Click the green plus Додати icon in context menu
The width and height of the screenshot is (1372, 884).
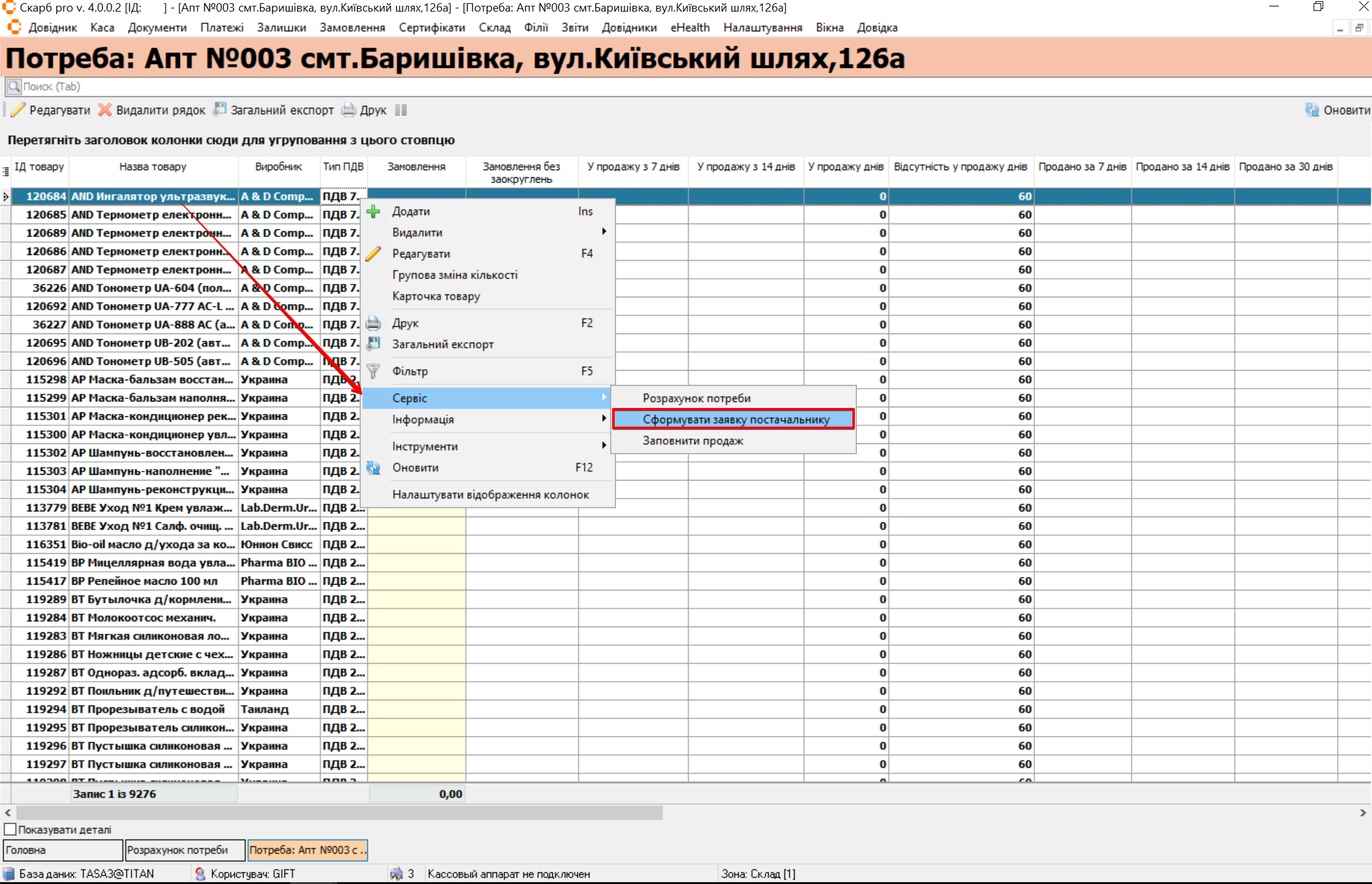pyautogui.click(x=373, y=211)
